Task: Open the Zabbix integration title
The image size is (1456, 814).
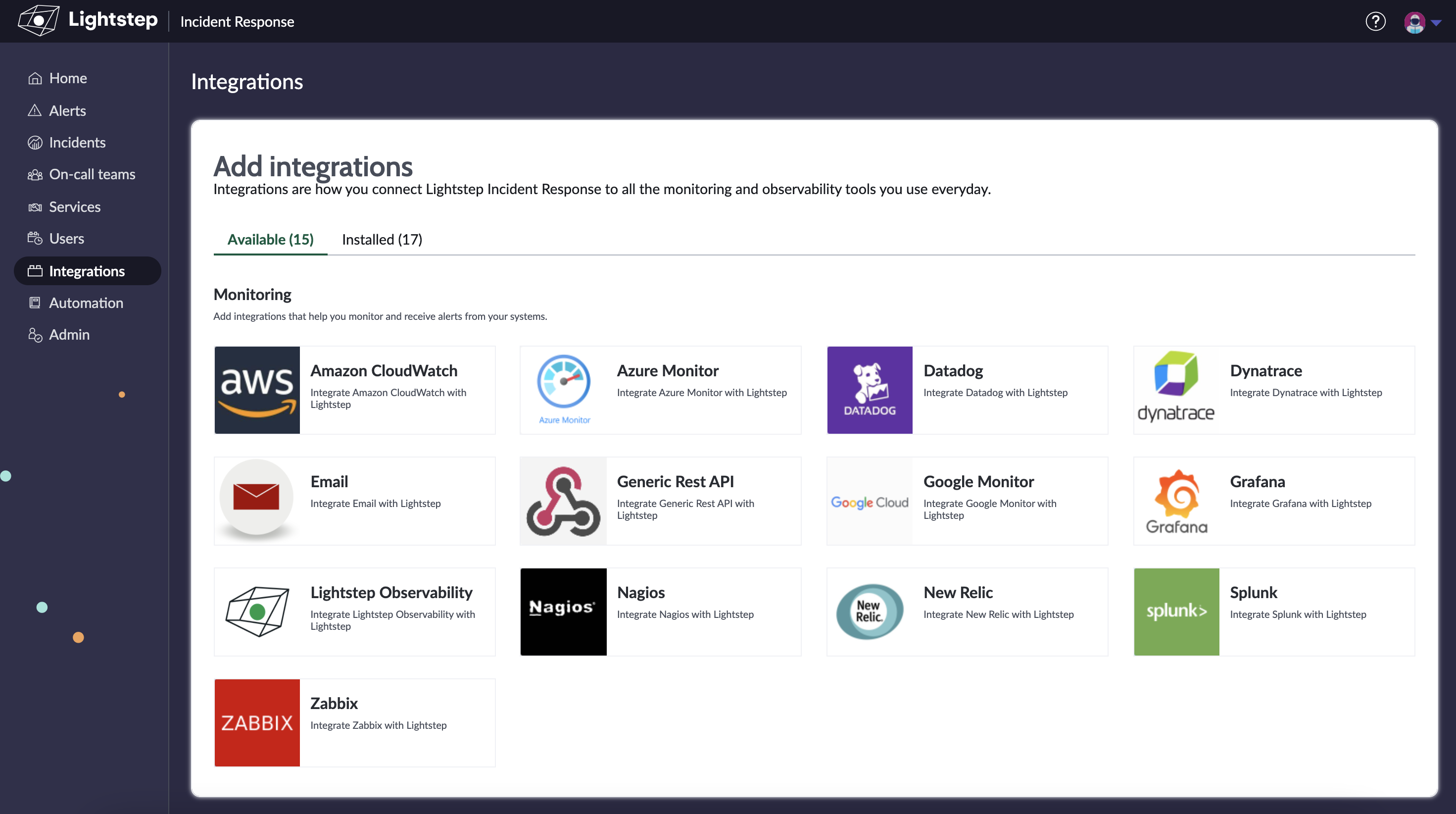Action: [x=334, y=703]
